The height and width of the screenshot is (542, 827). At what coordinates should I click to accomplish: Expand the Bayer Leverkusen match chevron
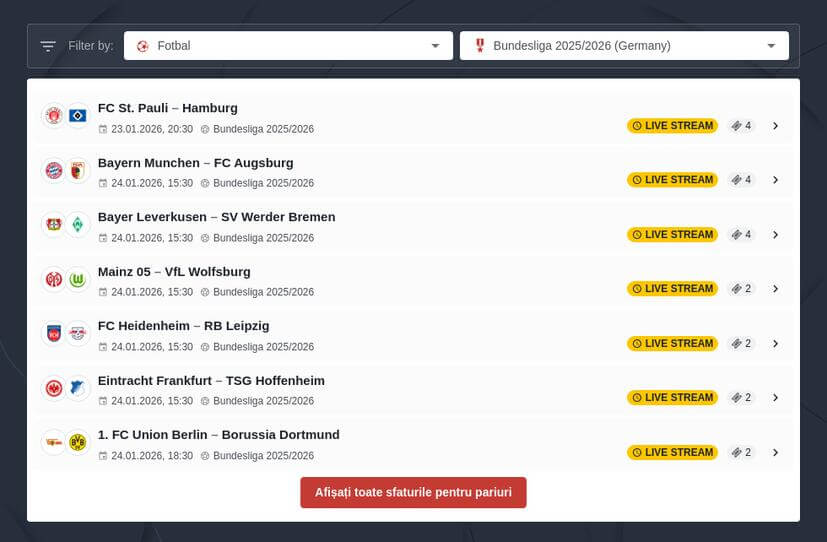pyautogui.click(x=775, y=235)
